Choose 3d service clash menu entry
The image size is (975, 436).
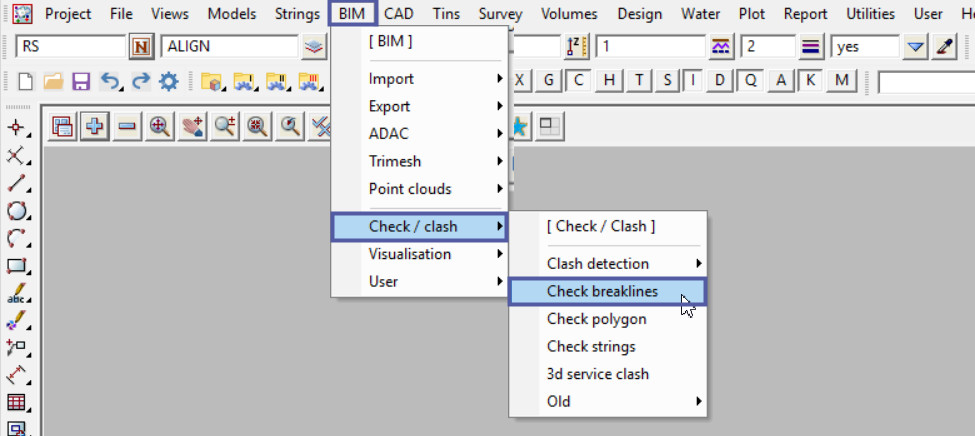tap(608, 374)
